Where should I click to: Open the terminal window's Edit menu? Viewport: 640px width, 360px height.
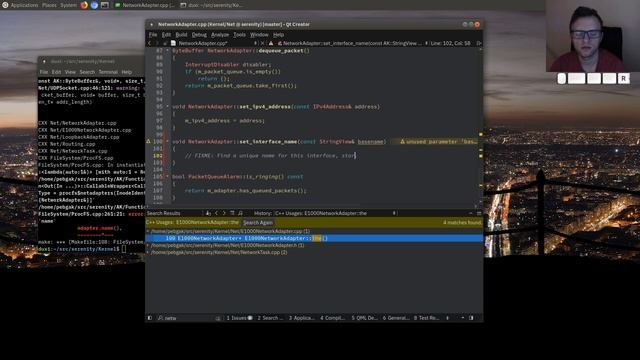(x=56, y=72)
